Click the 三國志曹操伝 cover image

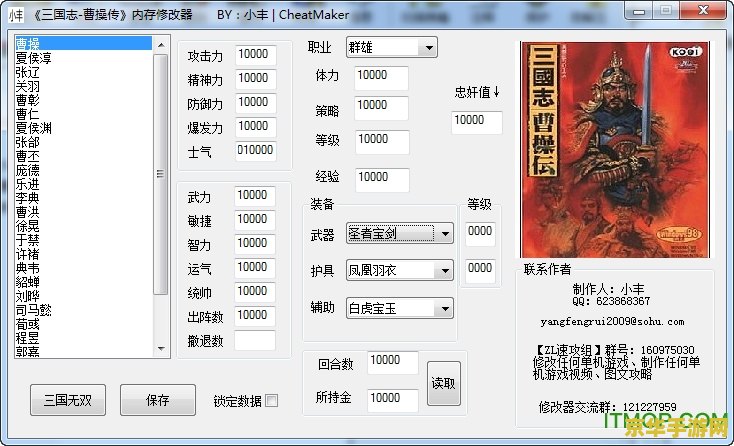615,150
